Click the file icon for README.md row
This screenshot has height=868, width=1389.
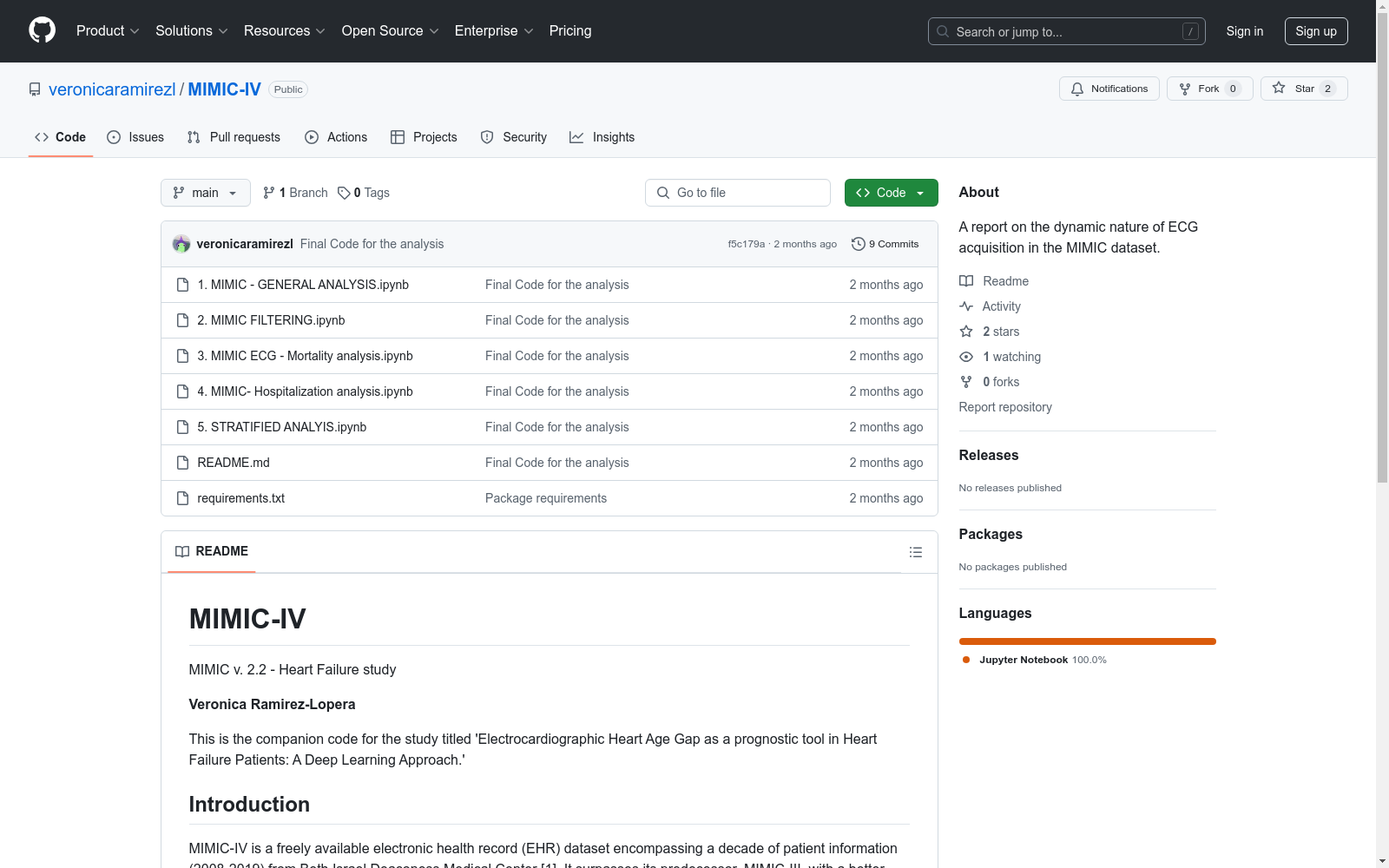182,463
